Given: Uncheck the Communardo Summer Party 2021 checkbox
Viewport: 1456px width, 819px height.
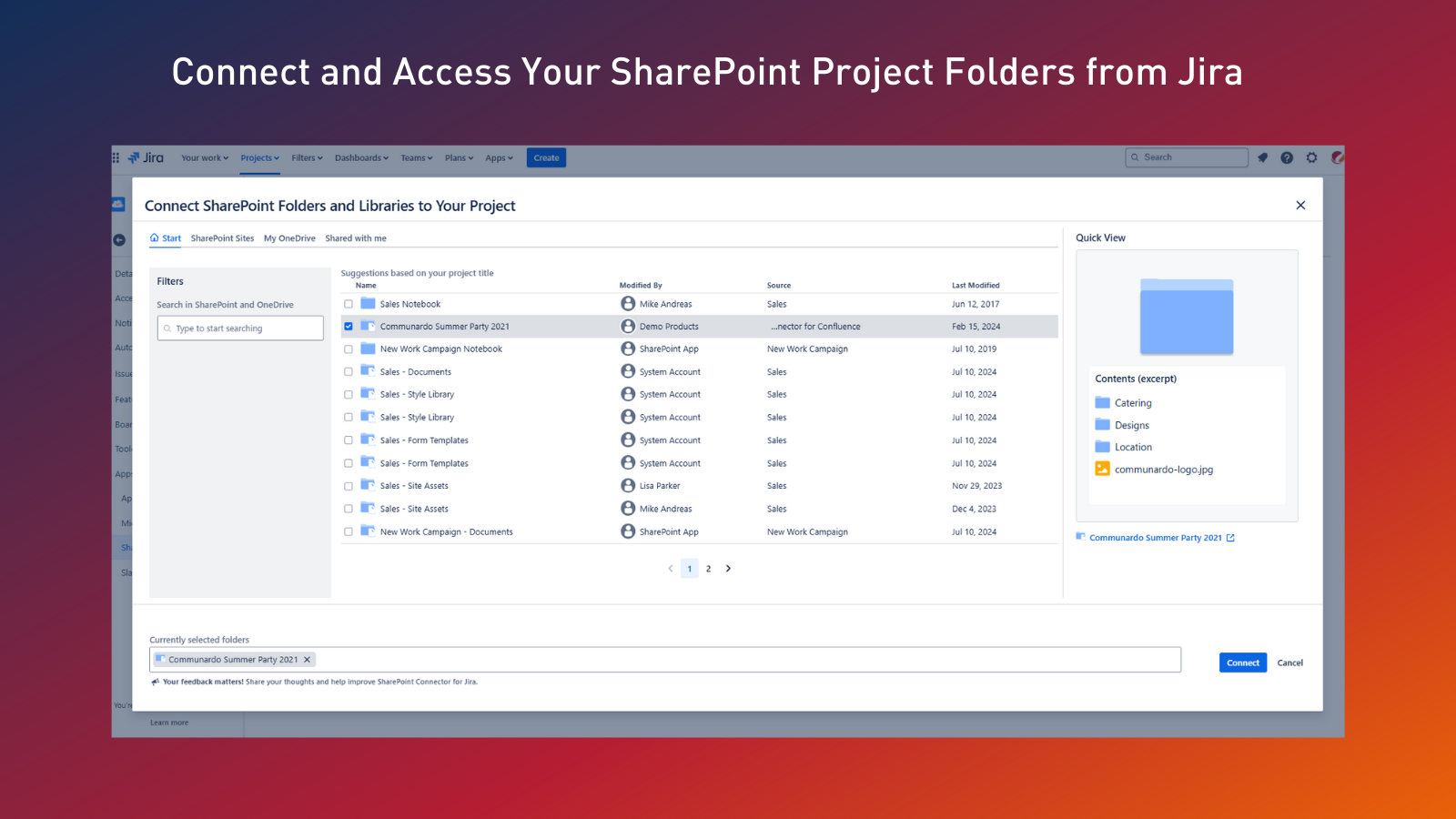Looking at the screenshot, I should 348,327.
